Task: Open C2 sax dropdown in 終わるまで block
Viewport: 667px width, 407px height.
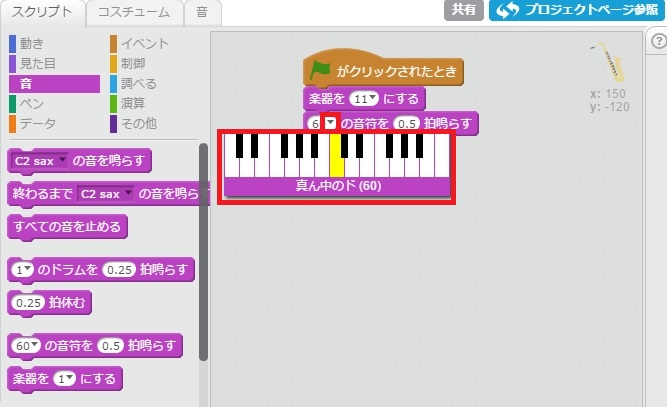Action: [105, 194]
